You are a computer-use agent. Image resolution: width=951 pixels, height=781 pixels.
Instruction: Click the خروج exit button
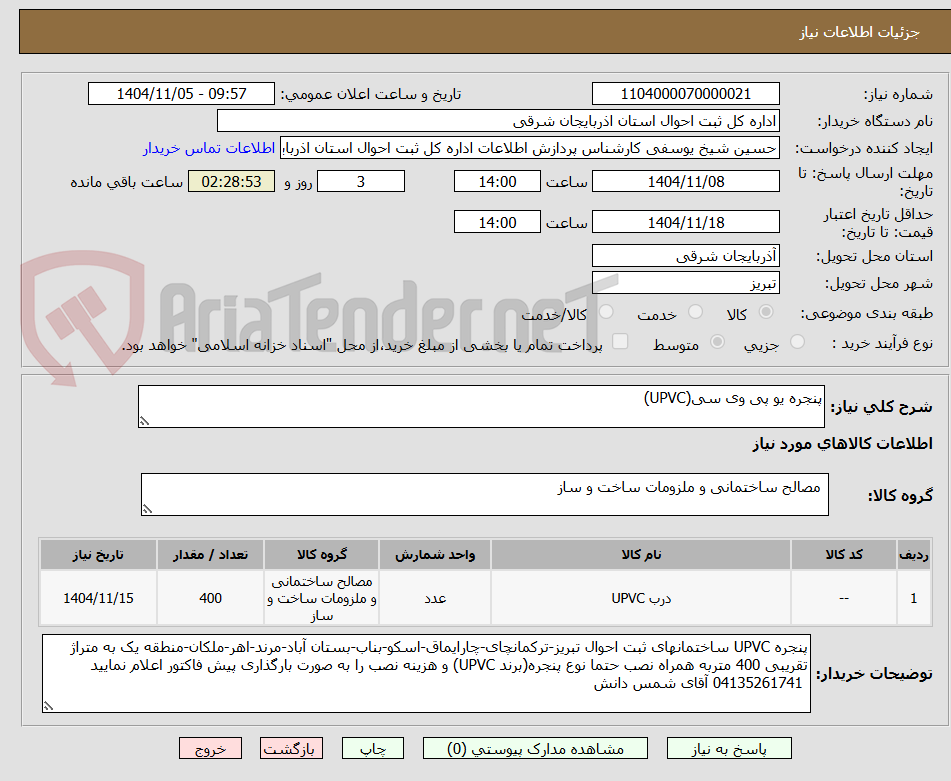210,748
